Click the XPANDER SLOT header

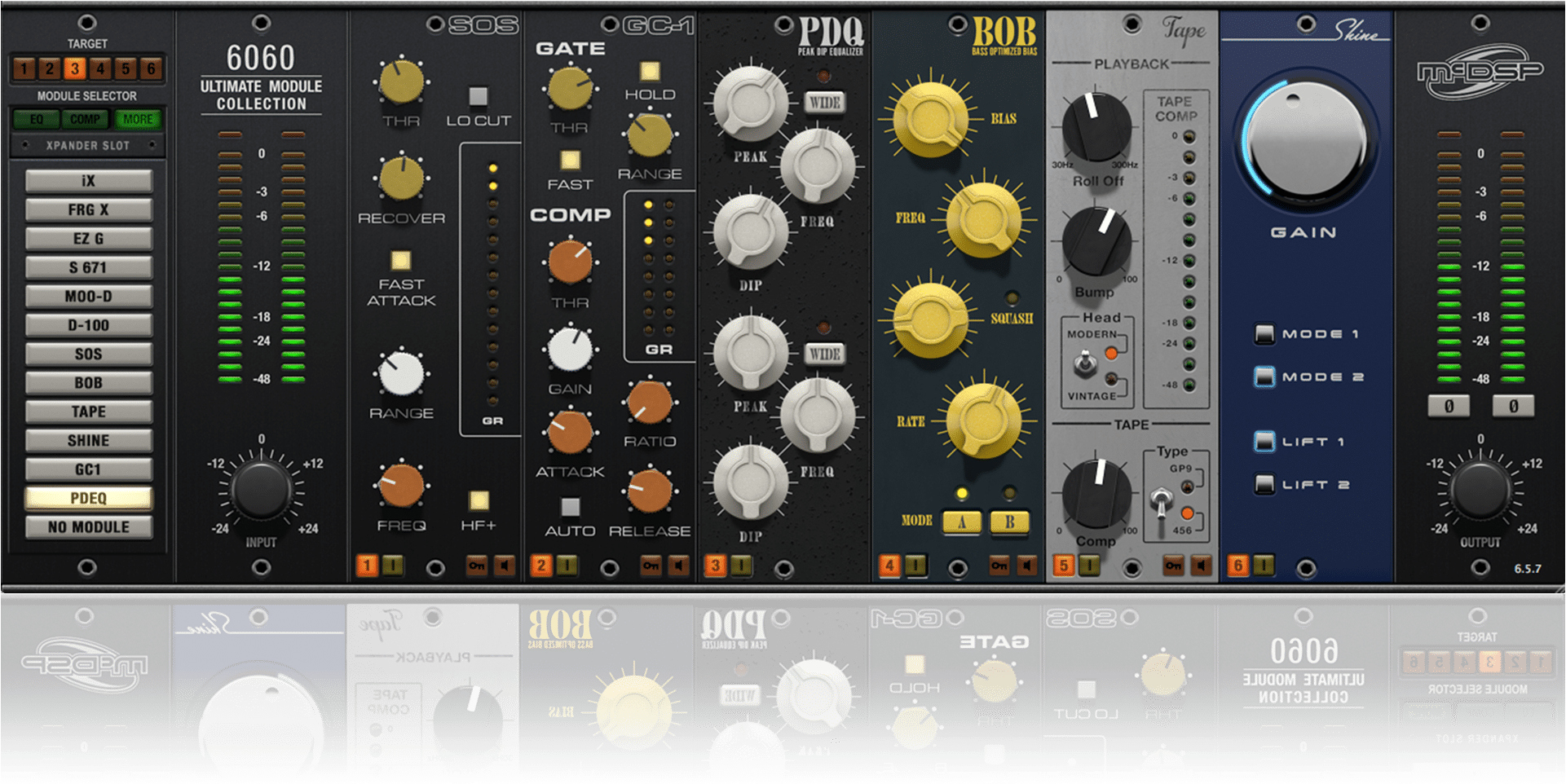click(x=88, y=145)
